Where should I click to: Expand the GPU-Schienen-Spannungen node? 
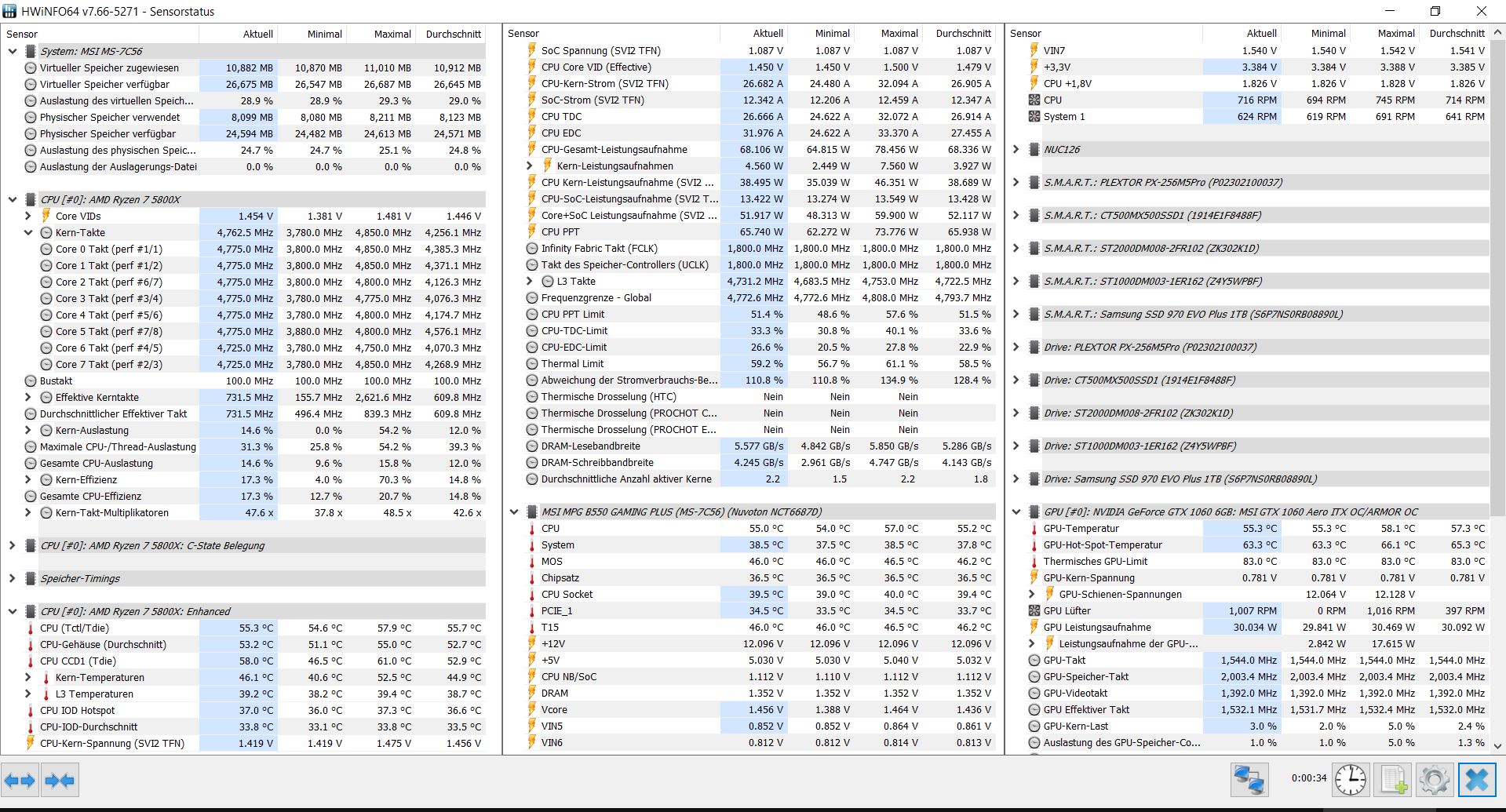[x=1032, y=594]
